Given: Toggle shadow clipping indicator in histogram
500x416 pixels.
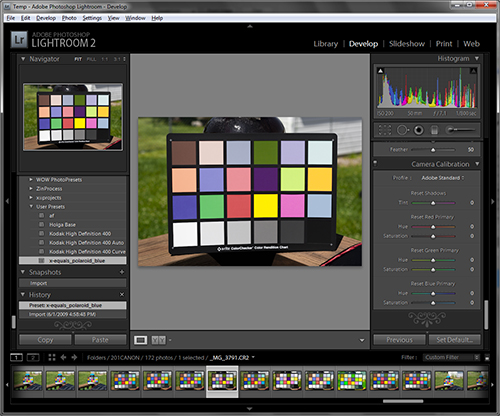Looking at the screenshot, I should coord(380,71).
